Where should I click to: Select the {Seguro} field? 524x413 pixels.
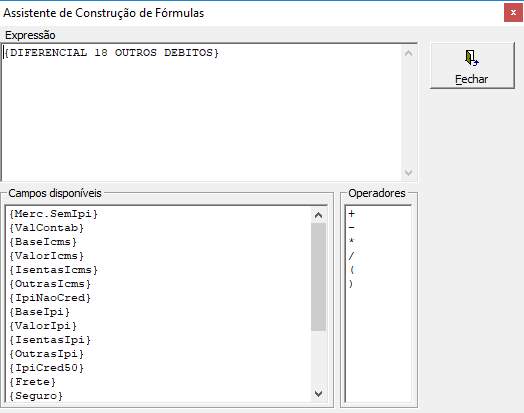[x=36, y=396]
